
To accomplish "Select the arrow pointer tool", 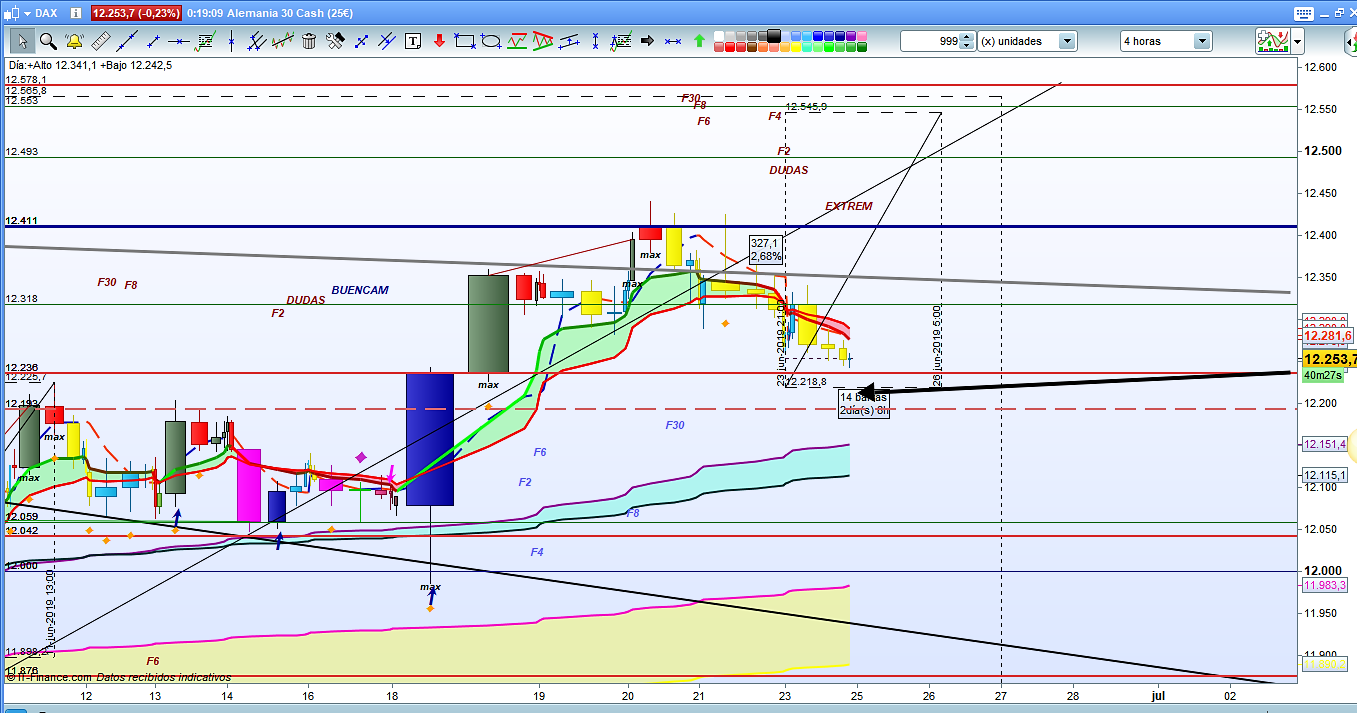I will coord(21,41).
